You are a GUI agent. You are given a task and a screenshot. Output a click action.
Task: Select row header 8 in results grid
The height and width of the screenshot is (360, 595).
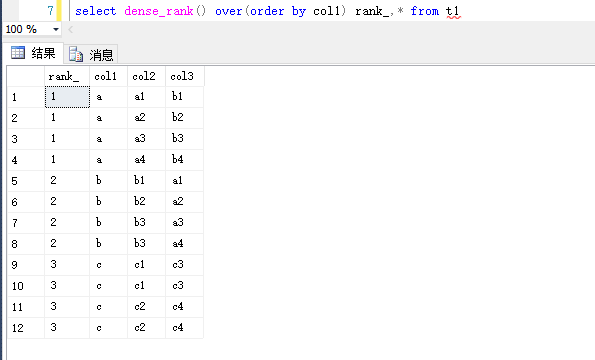point(26,244)
